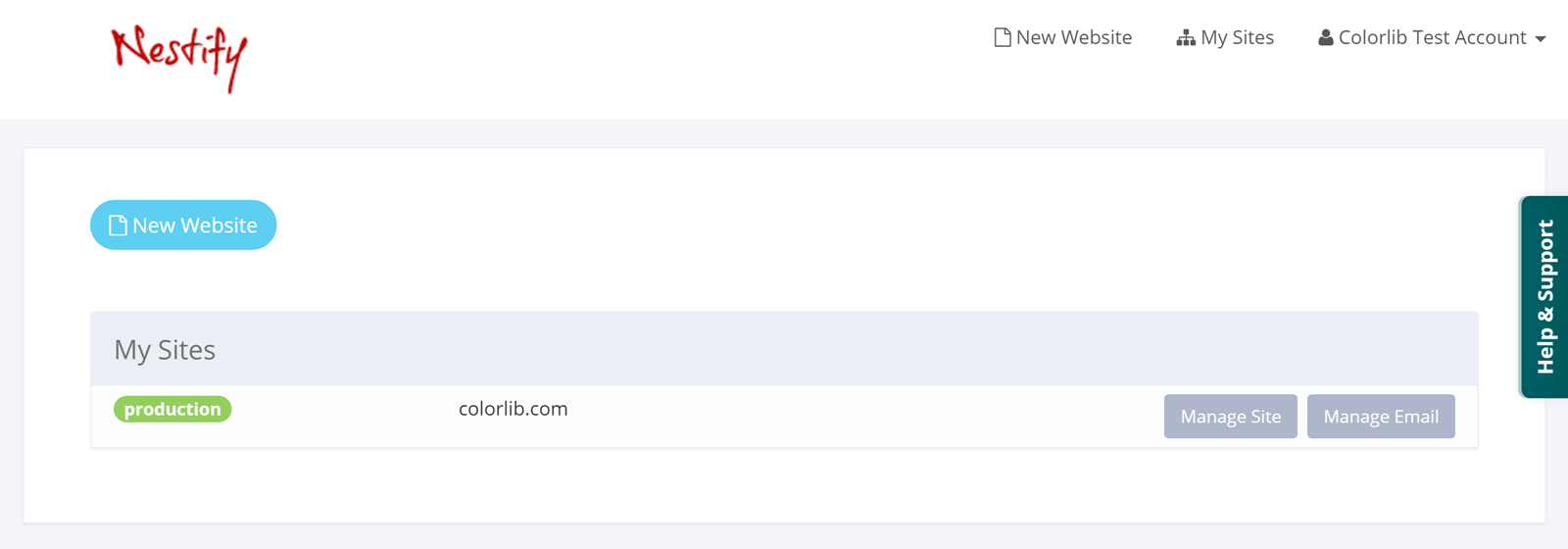Select the colorlib.com domain name
Image resolution: width=1568 pixels, height=549 pixels.
(513, 409)
